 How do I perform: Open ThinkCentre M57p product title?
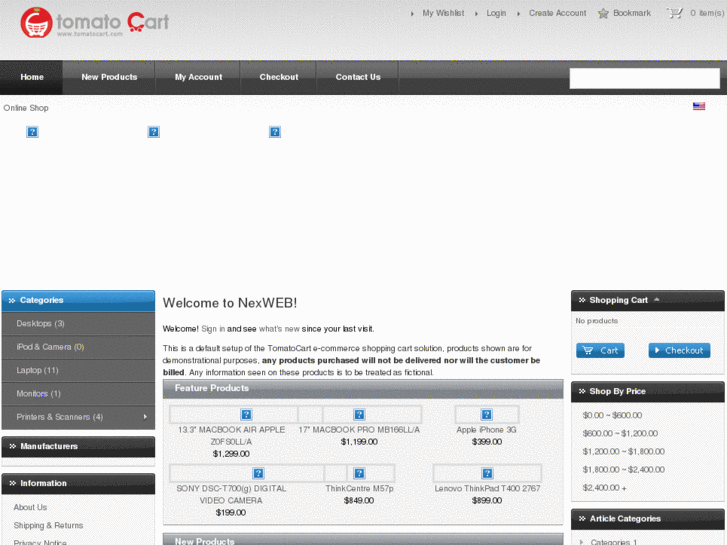coord(359,488)
